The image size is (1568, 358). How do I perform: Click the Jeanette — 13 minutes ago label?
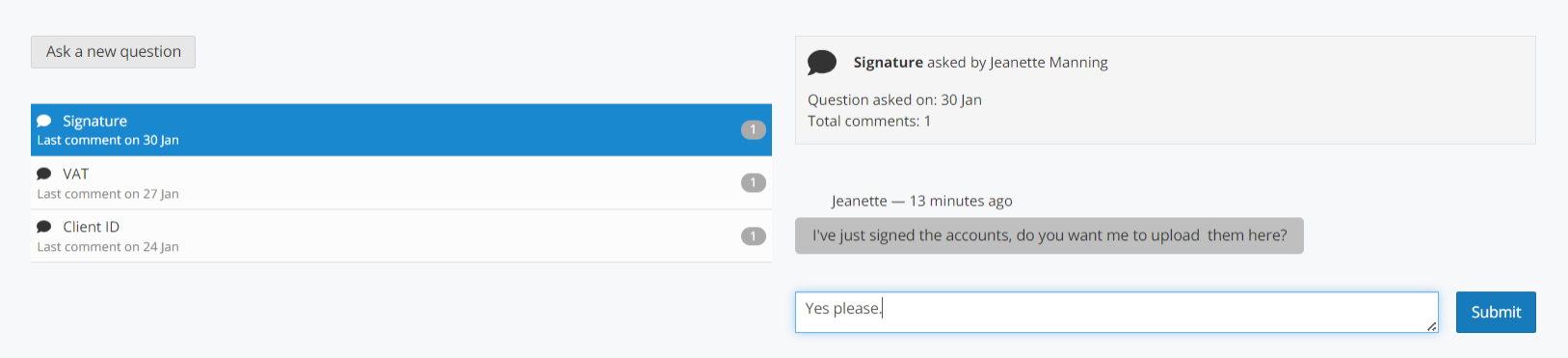[x=921, y=201]
